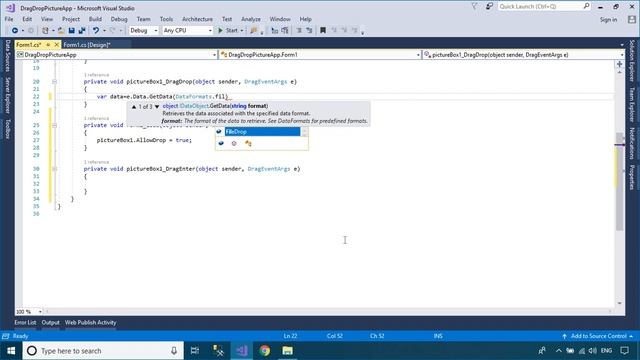Click the feedback icon in the title bar

489,7
